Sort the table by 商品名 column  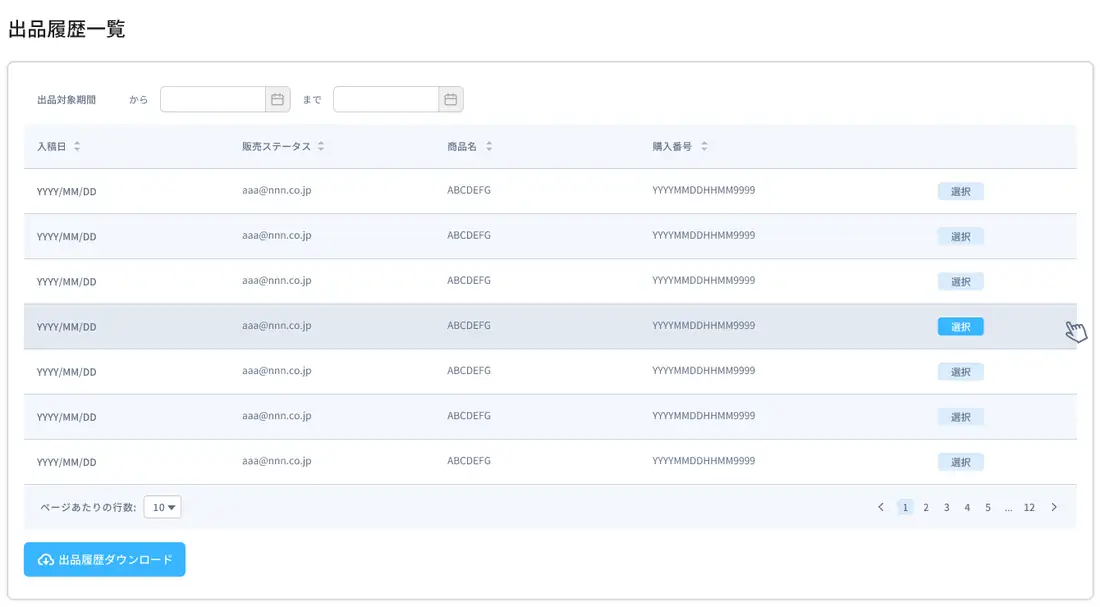489,147
